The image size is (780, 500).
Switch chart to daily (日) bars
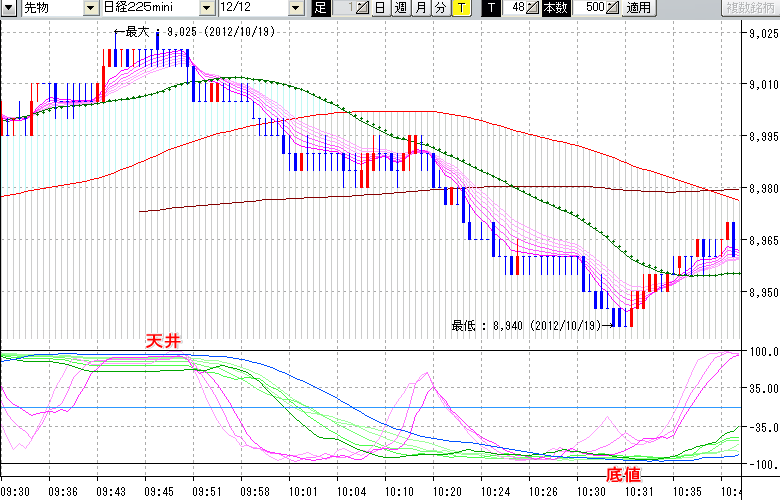pos(380,8)
